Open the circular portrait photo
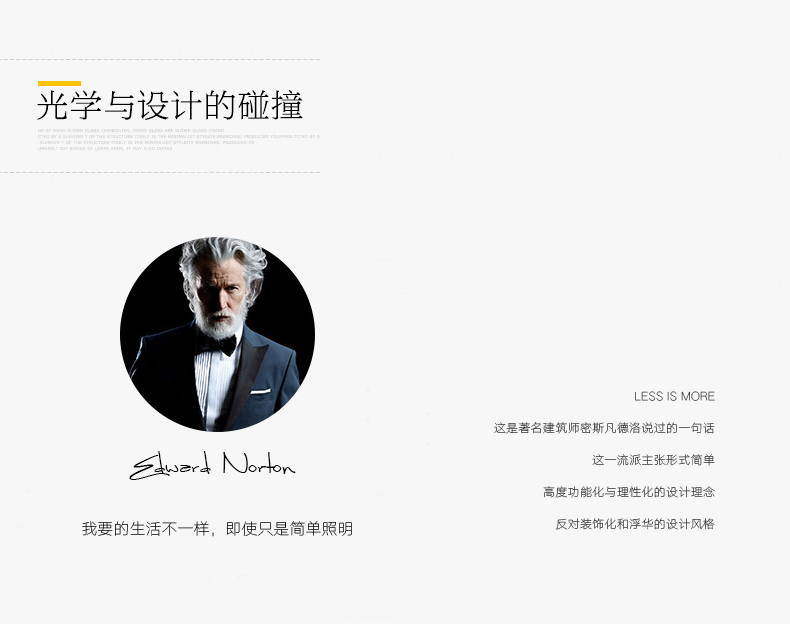Screen dimensions: 790x624 pyautogui.click(x=218, y=334)
